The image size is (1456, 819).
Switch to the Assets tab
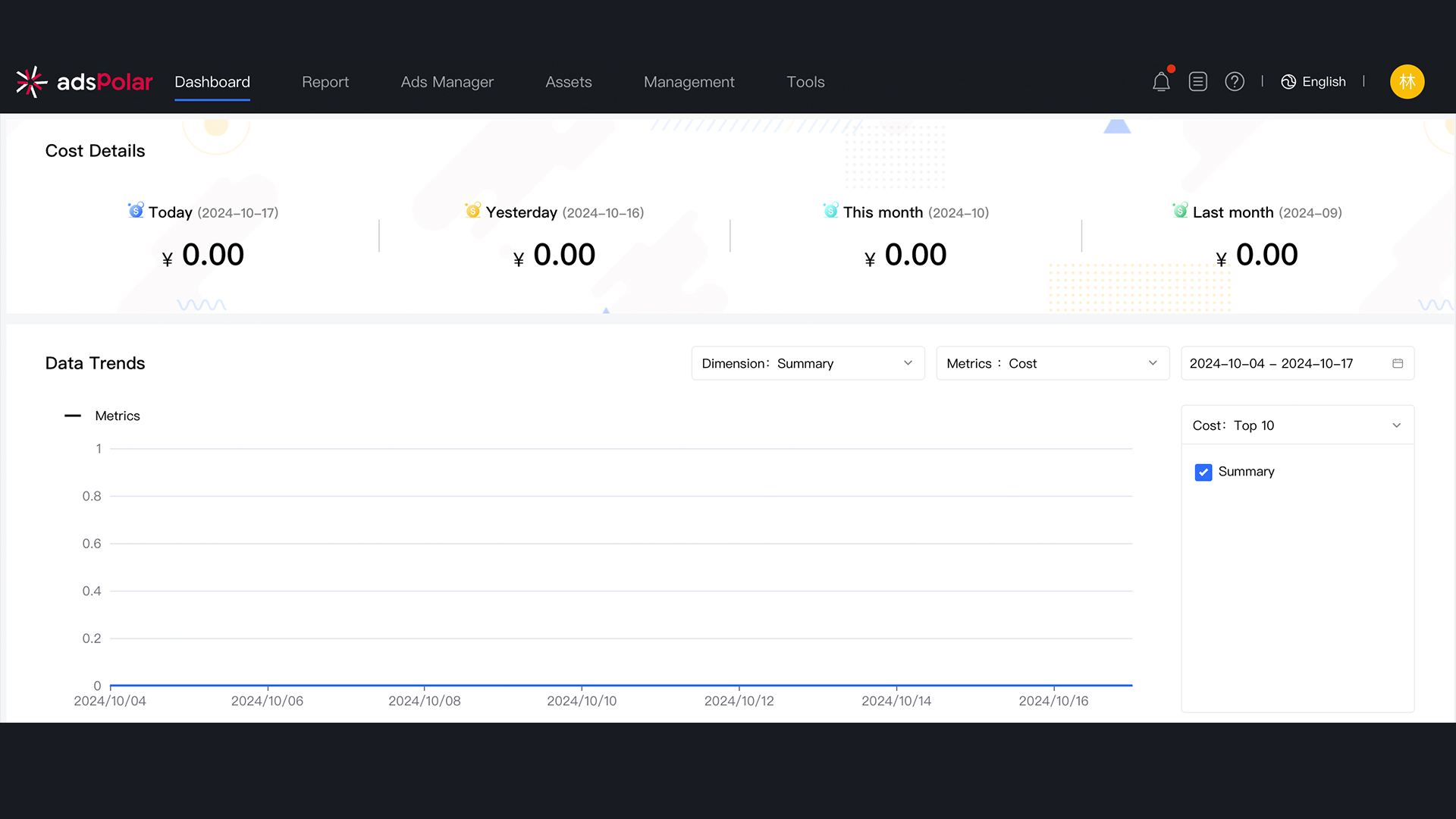coord(568,82)
